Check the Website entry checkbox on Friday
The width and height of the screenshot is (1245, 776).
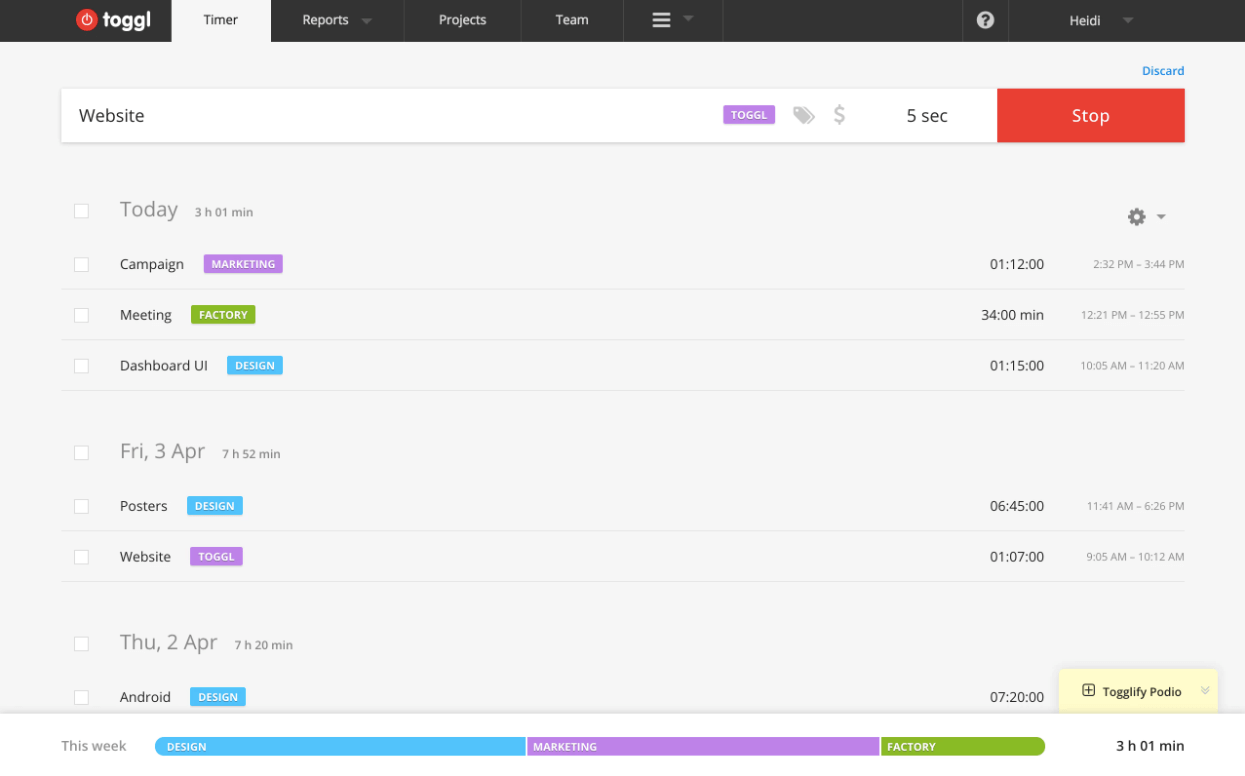[x=81, y=557]
